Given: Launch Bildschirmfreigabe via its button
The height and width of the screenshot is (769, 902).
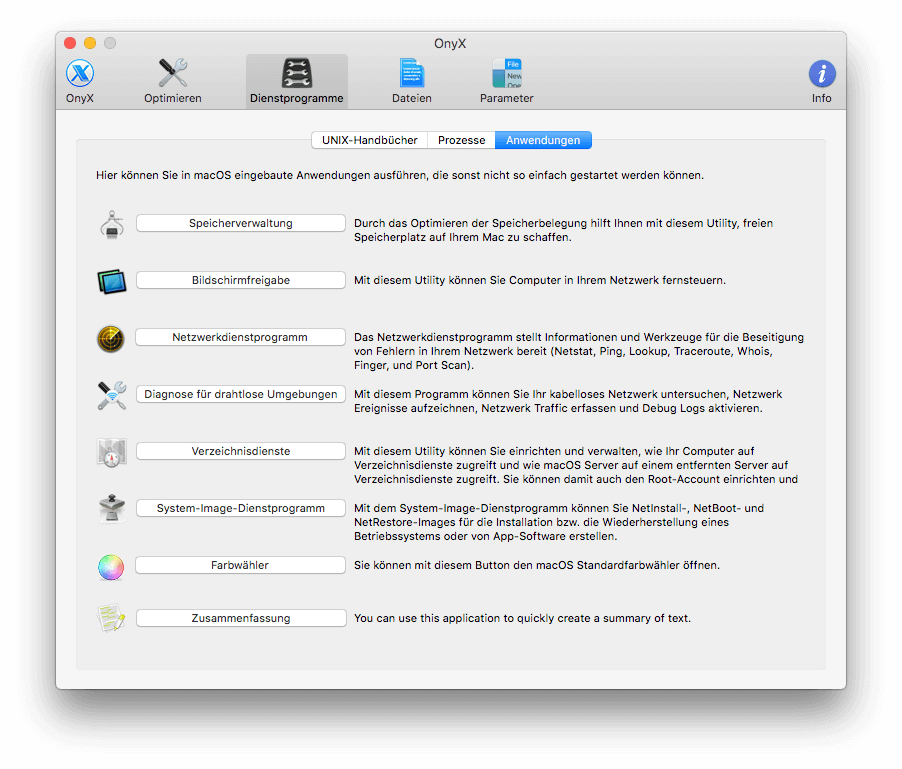Looking at the screenshot, I should [240, 280].
